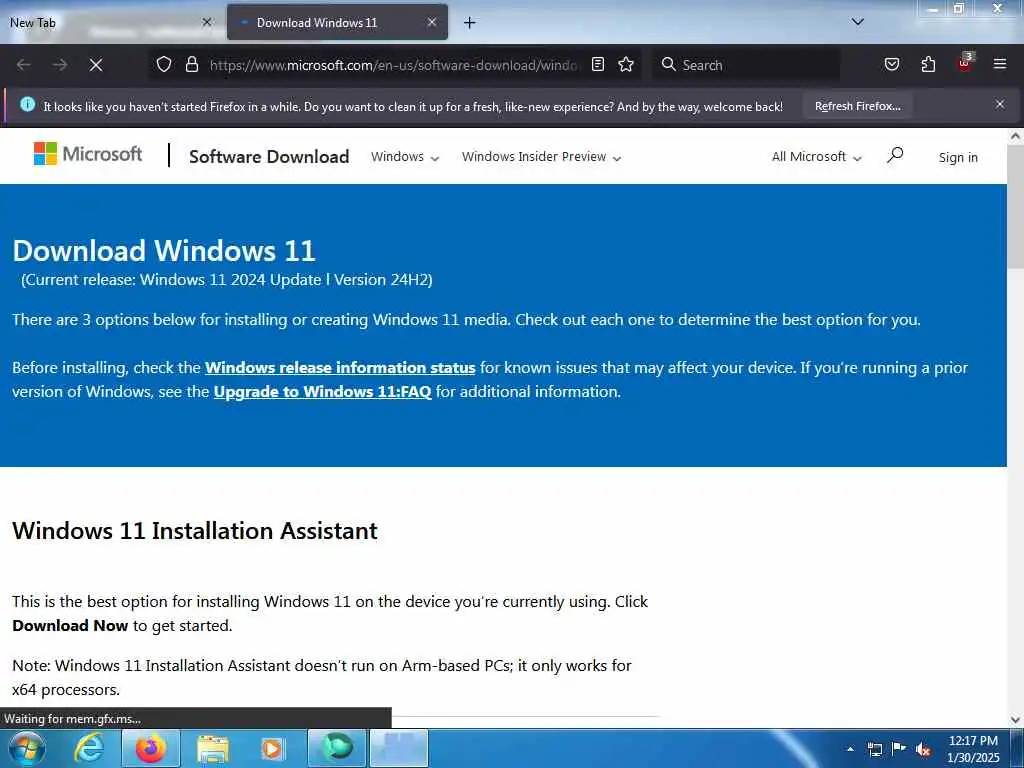Open the Pocket save icon
The image size is (1024, 768).
pyautogui.click(x=891, y=65)
